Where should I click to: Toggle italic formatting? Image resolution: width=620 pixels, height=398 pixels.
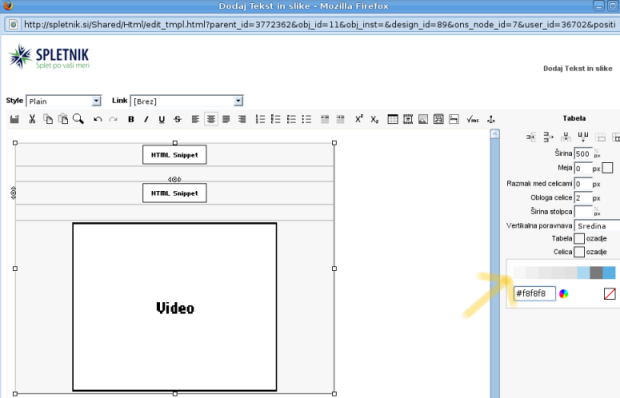146,119
